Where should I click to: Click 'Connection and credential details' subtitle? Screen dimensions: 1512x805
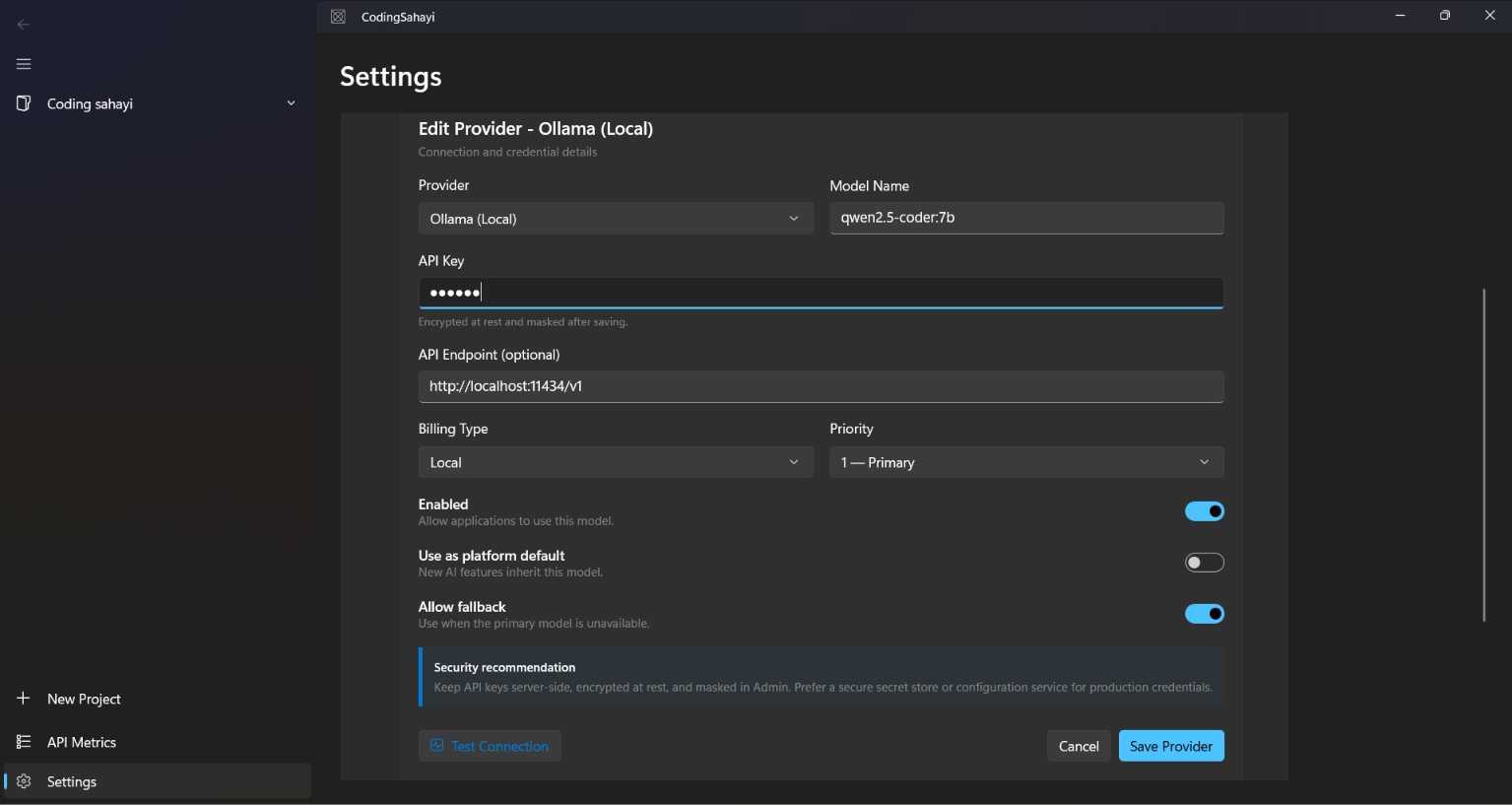(507, 152)
